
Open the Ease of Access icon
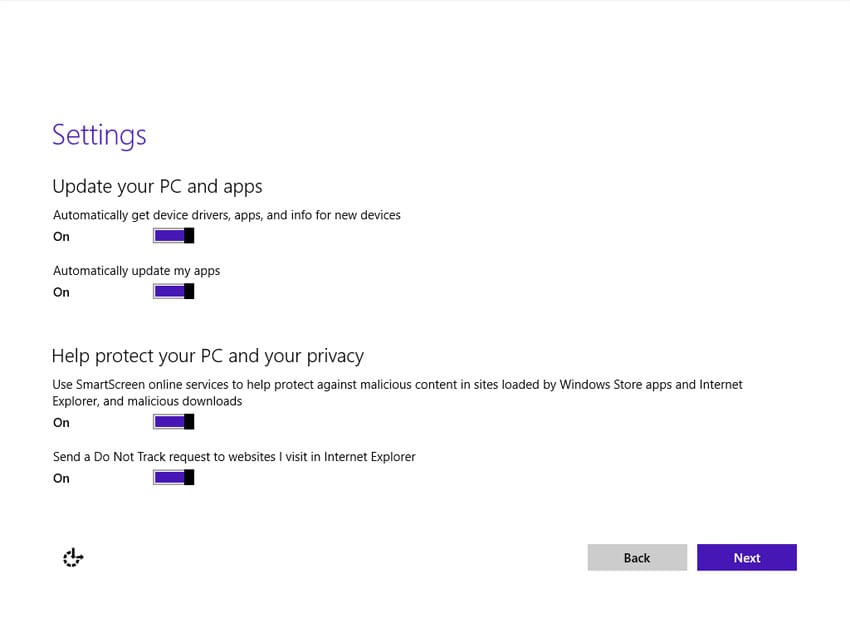pyautogui.click(x=72, y=558)
